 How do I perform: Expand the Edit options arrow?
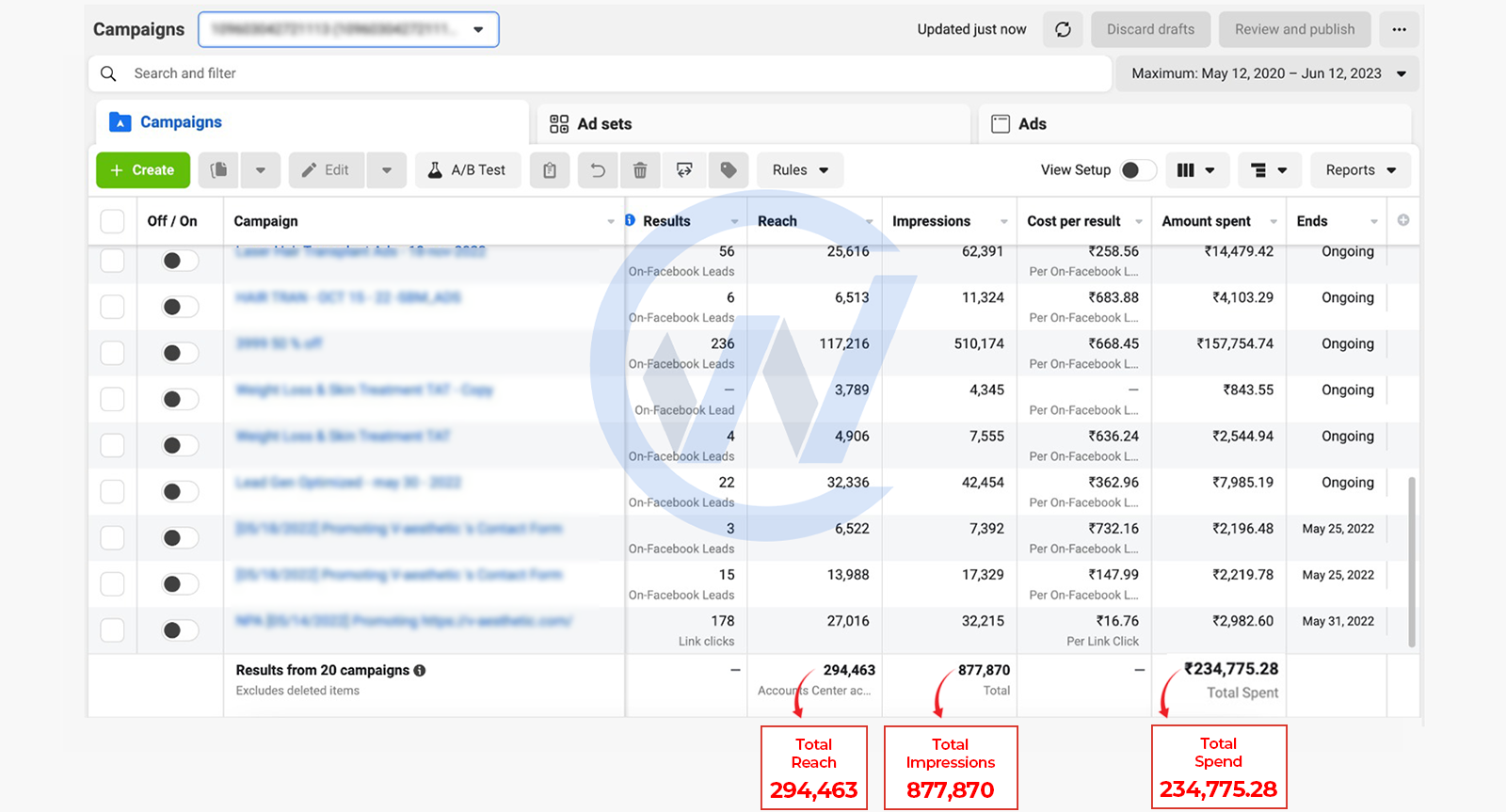[387, 170]
